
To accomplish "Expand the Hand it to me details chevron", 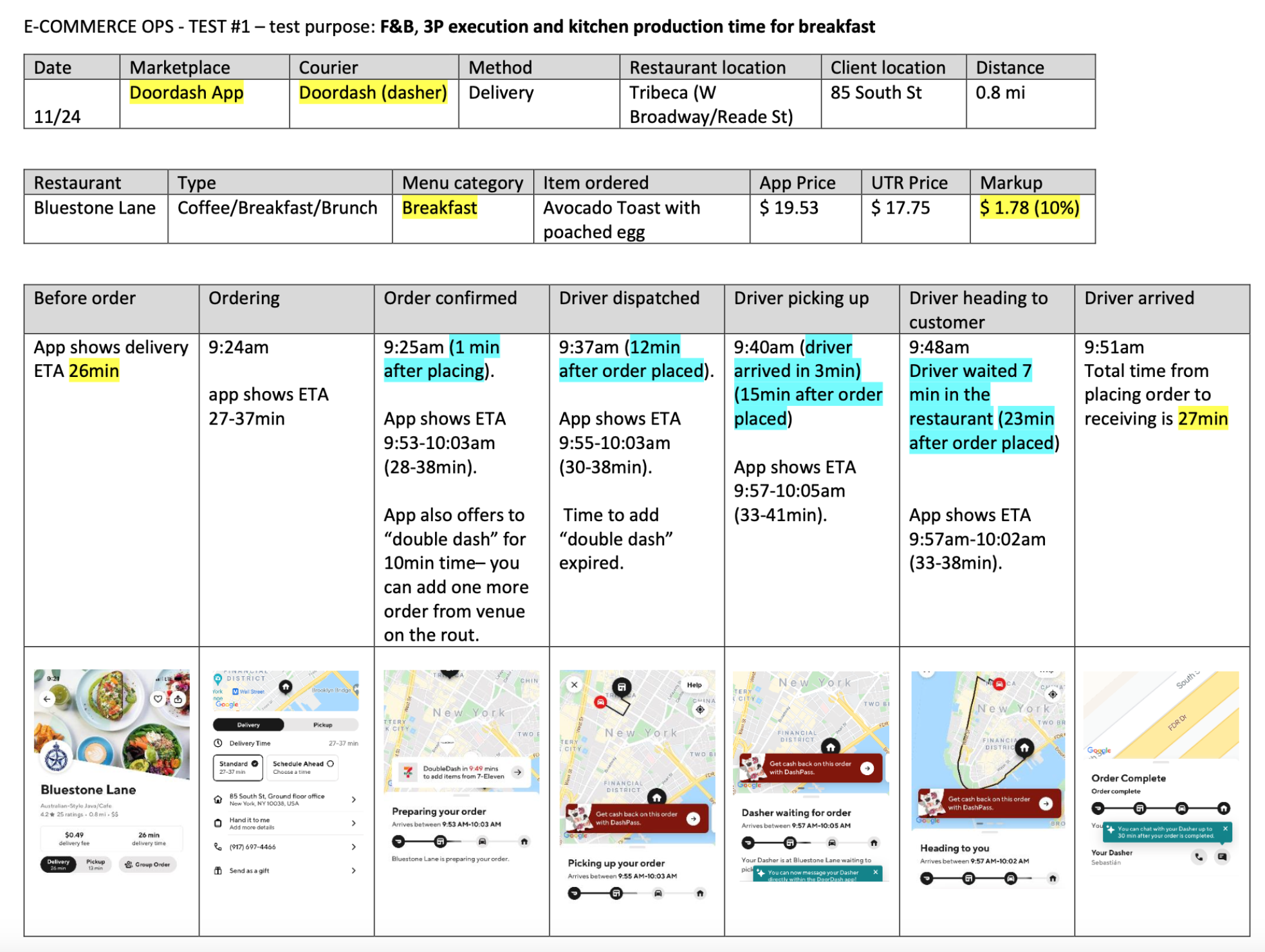I will coord(354,823).
